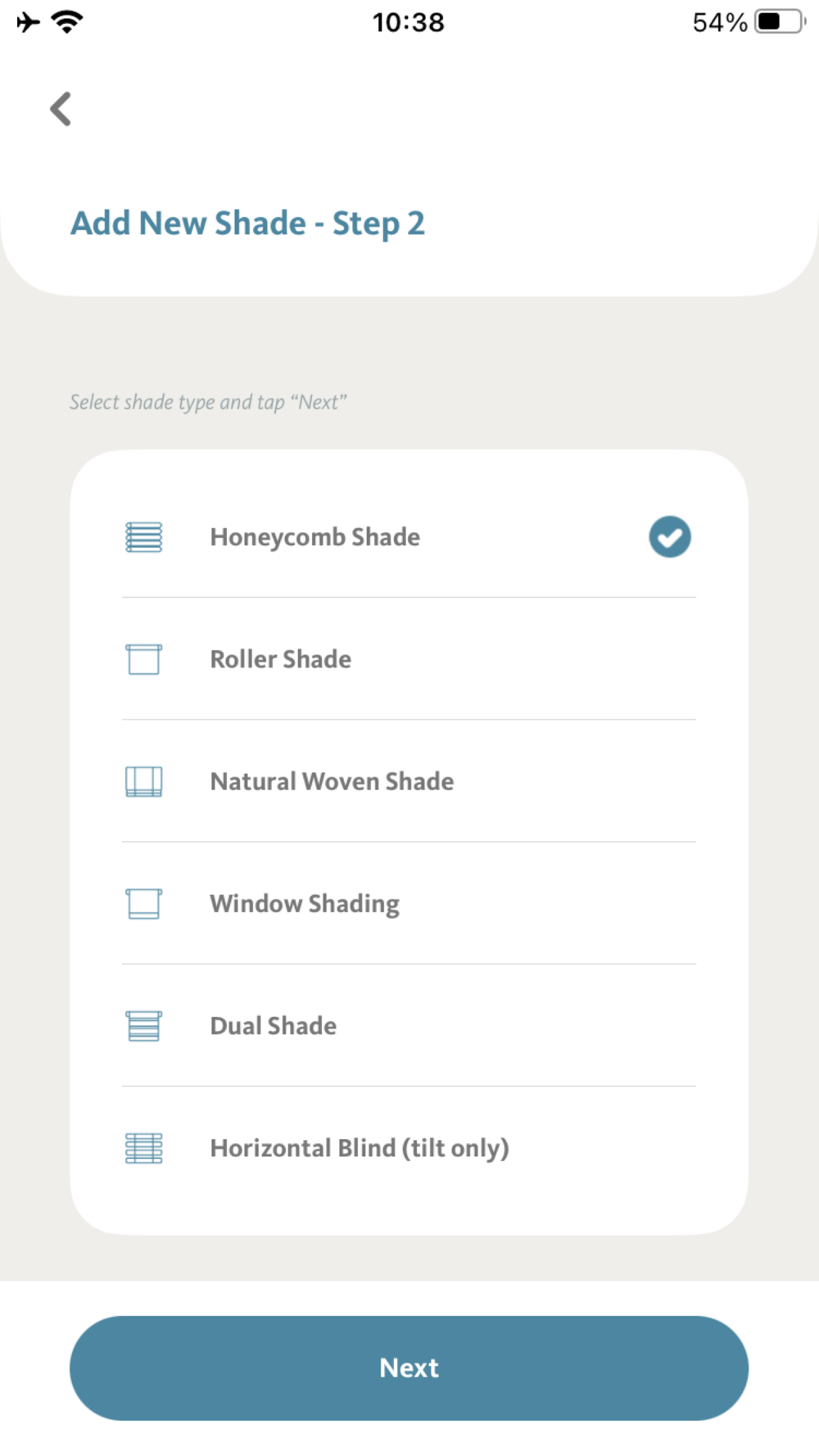Viewport: 819px width, 1456px height.
Task: Tap the Dual Shade icon
Action: pyautogui.click(x=143, y=1025)
